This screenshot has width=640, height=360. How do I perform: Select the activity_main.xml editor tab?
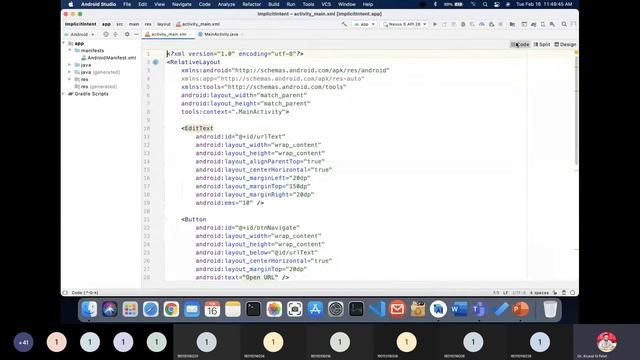[168, 34]
